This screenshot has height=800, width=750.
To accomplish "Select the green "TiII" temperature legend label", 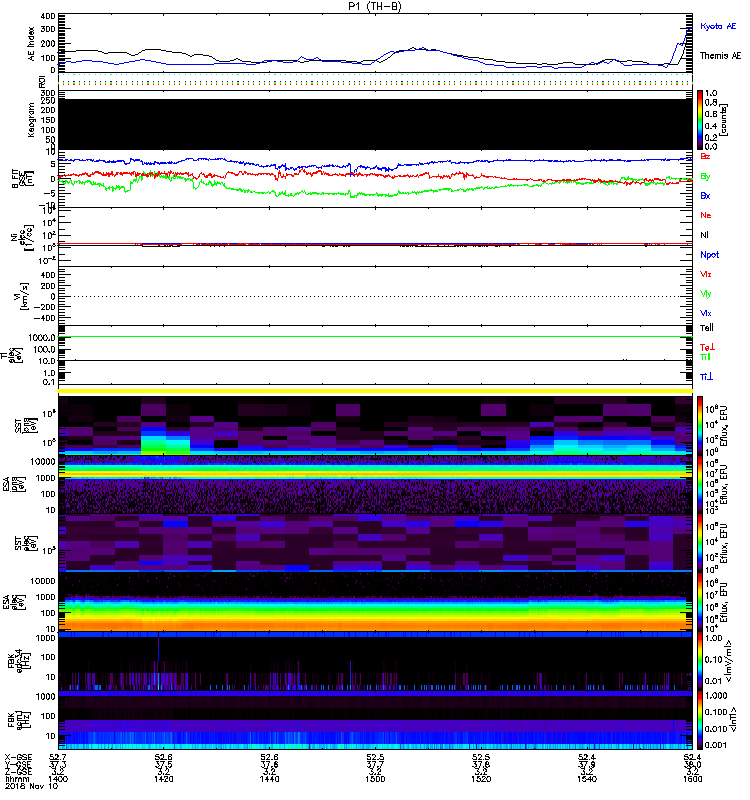I will tap(705, 357).
